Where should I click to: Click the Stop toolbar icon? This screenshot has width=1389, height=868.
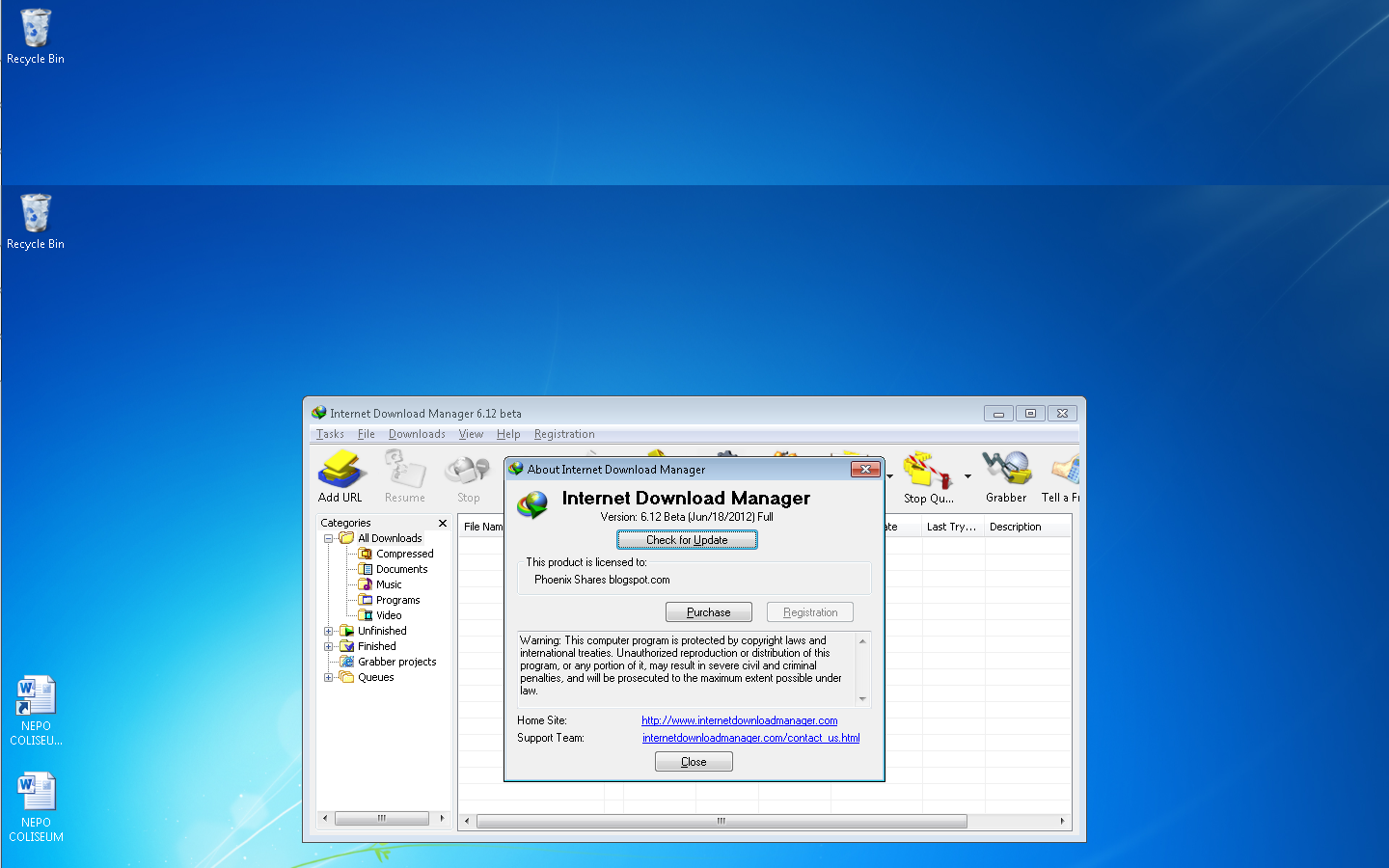[x=468, y=470]
